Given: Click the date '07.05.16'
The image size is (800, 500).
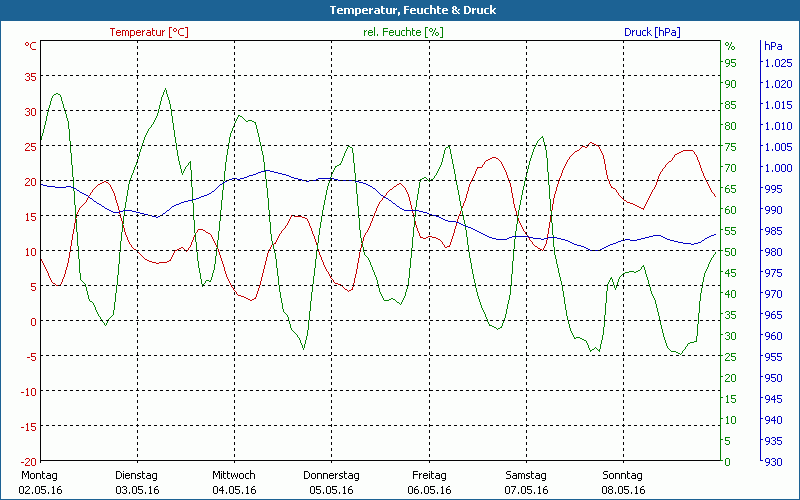Looking at the screenshot, I should (x=527, y=490).
